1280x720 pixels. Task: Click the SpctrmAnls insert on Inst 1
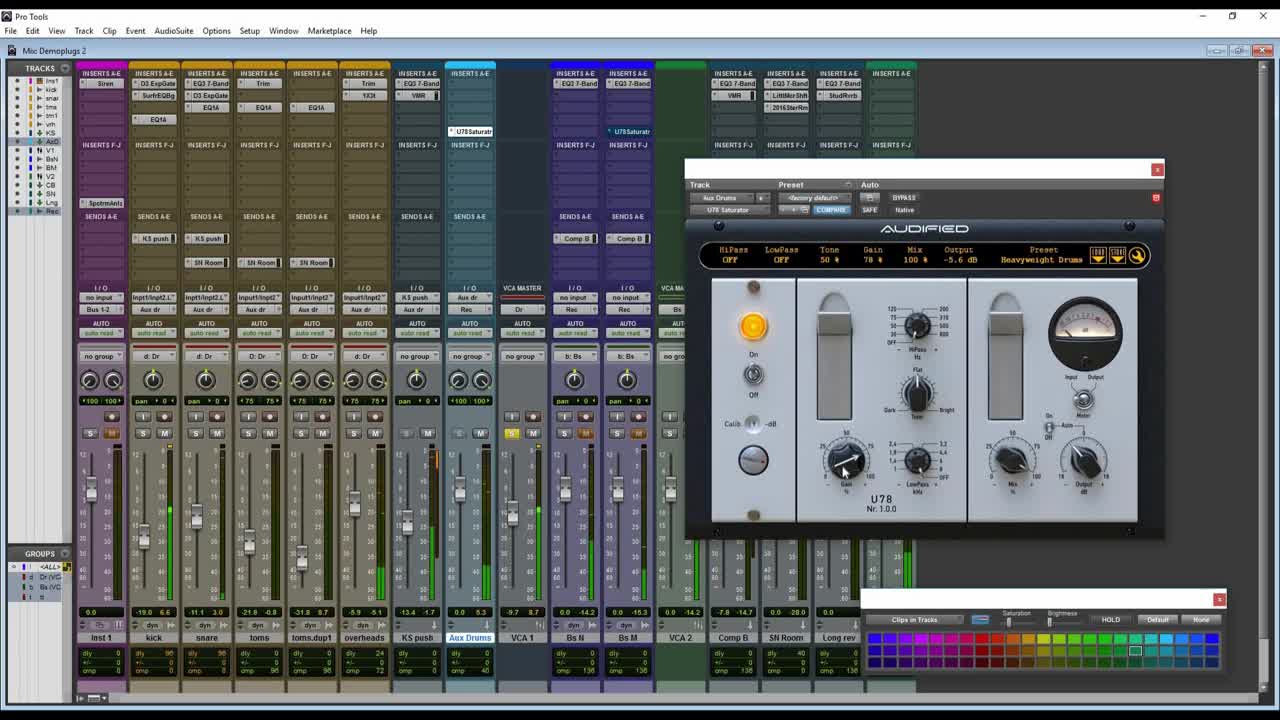coord(101,203)
